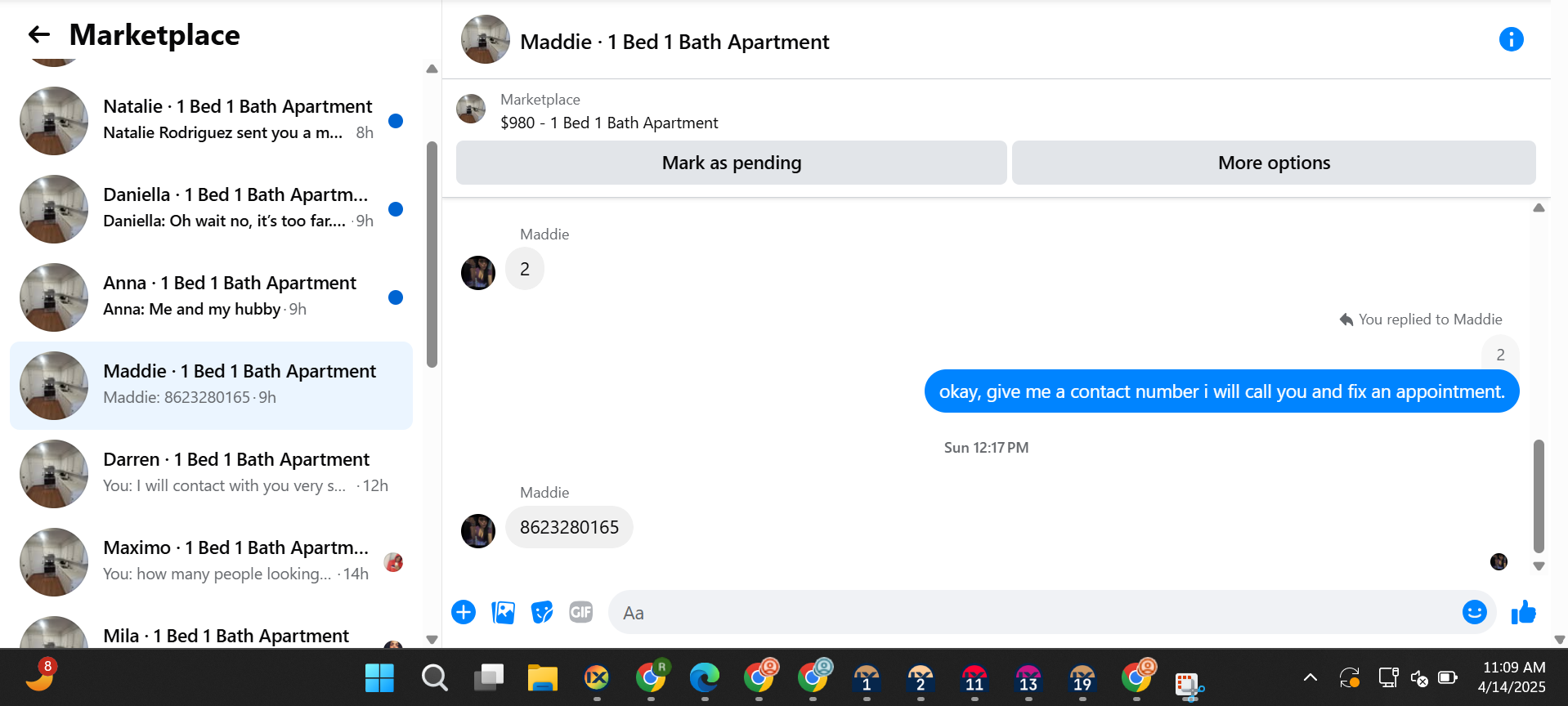Open more actions with the blue plus icon
Image resolution: width=1568 pixels, height=706 pixels.
(464, 612)
